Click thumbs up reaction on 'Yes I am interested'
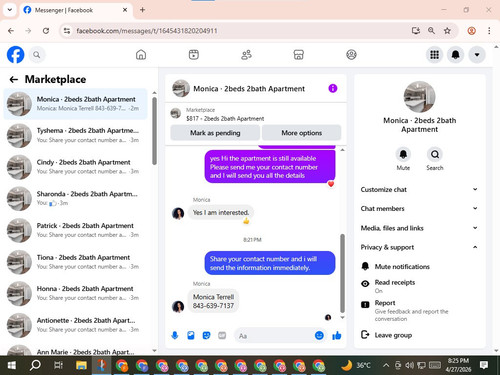Image resolution: width=500 pixels, height=375 pixels. click(x=246, y=221)
